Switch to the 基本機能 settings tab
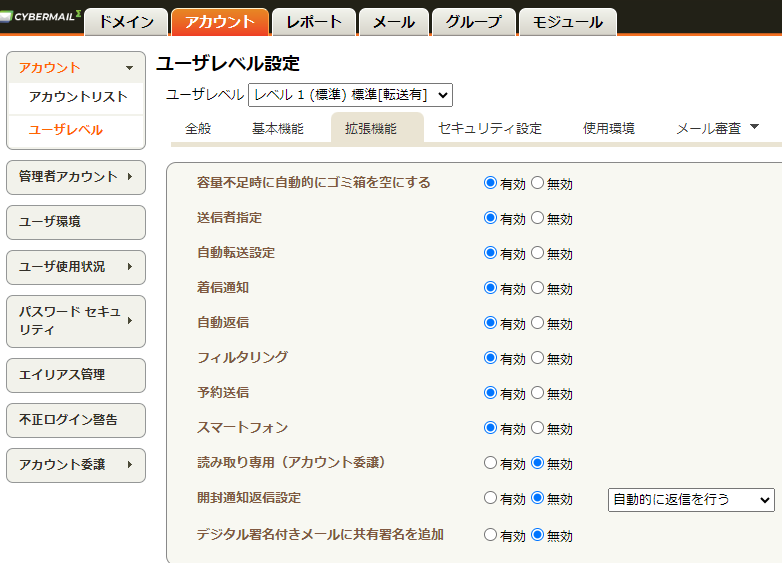 (x=278, y=129)
